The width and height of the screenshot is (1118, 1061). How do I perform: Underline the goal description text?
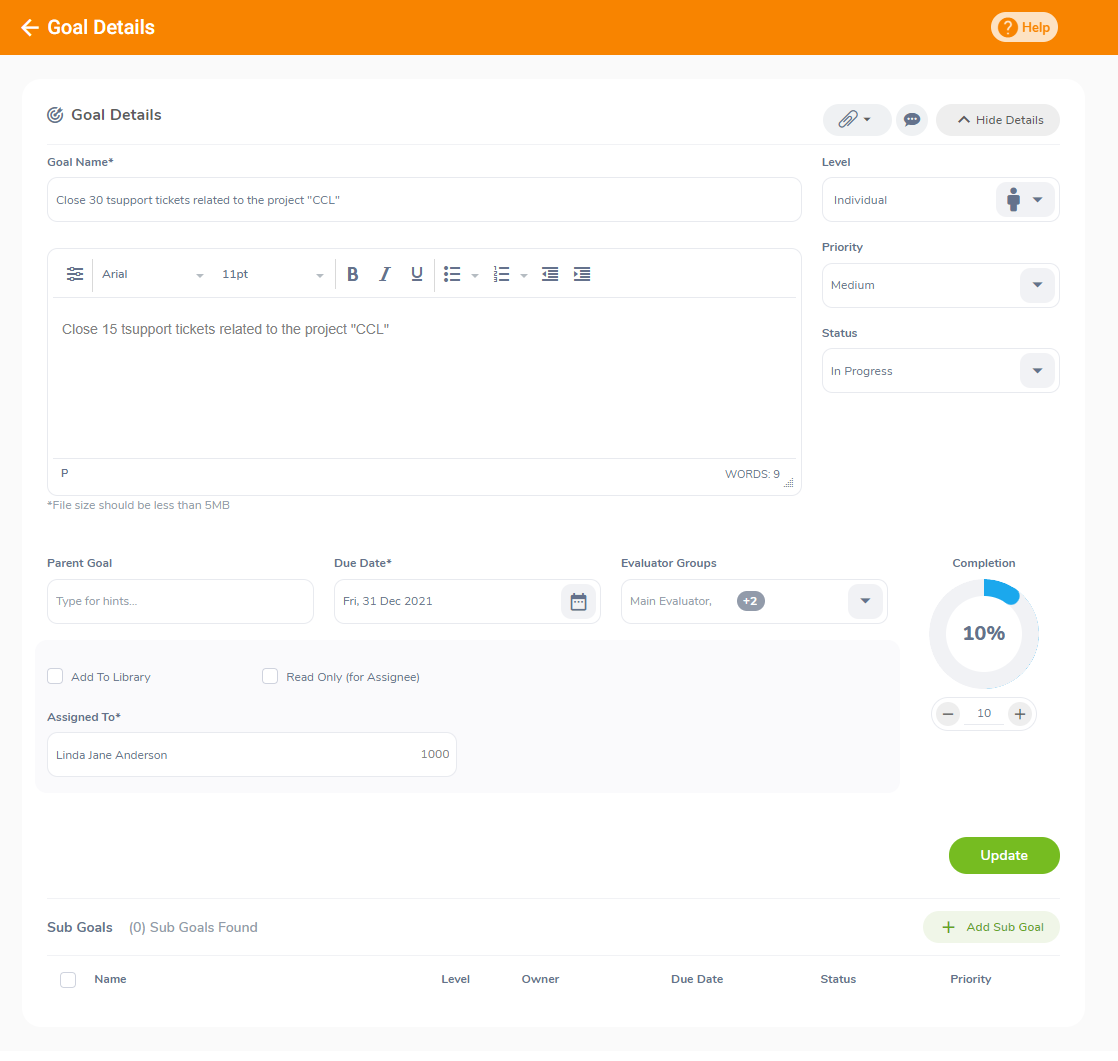coord(416,273)
